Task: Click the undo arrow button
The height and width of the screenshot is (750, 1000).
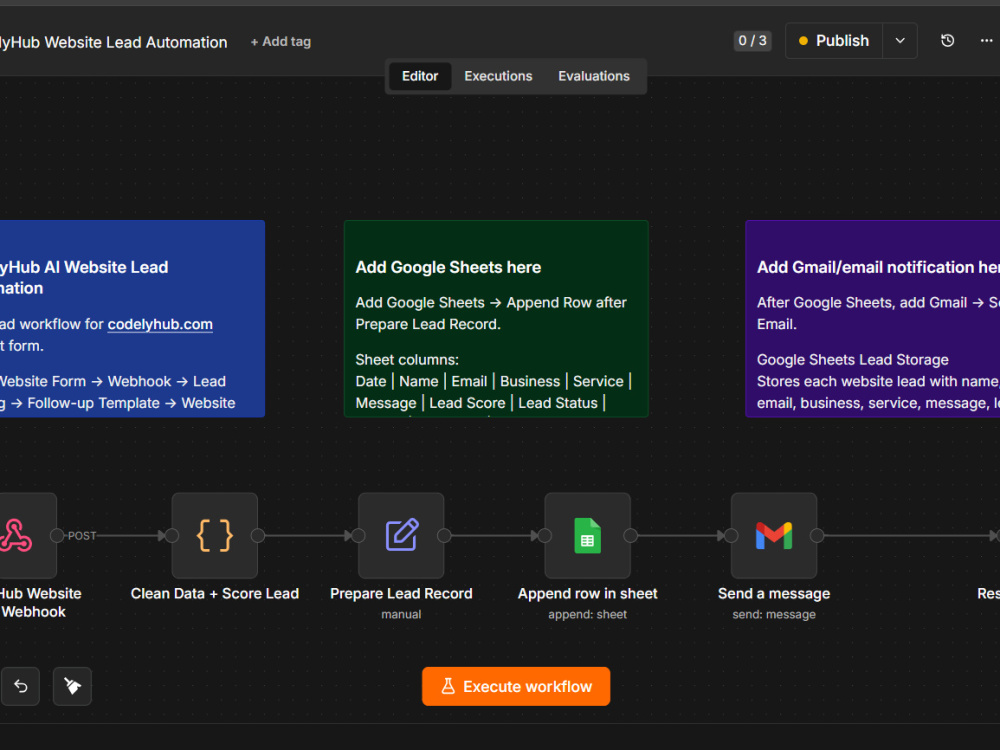Action: pos(20,686)
